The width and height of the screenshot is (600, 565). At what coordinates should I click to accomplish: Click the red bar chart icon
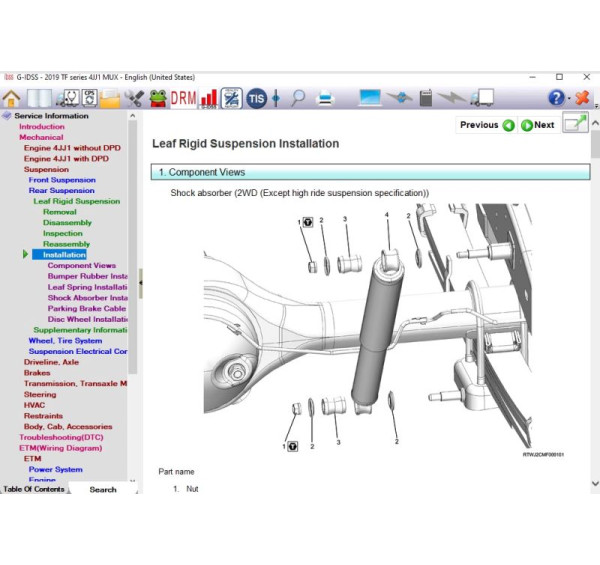[x=209, y=98]
